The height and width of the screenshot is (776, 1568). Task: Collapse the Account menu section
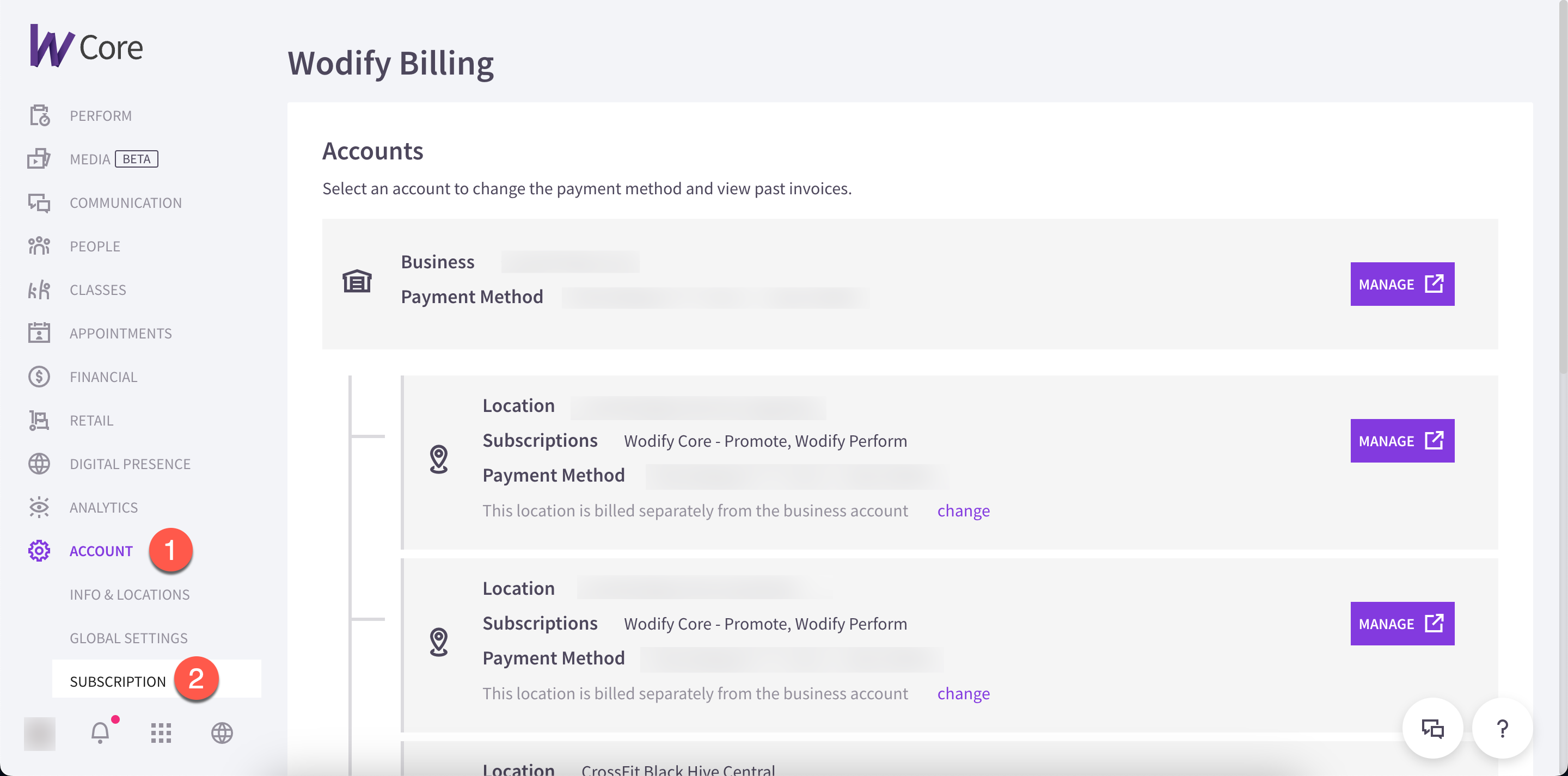[101, 551]
